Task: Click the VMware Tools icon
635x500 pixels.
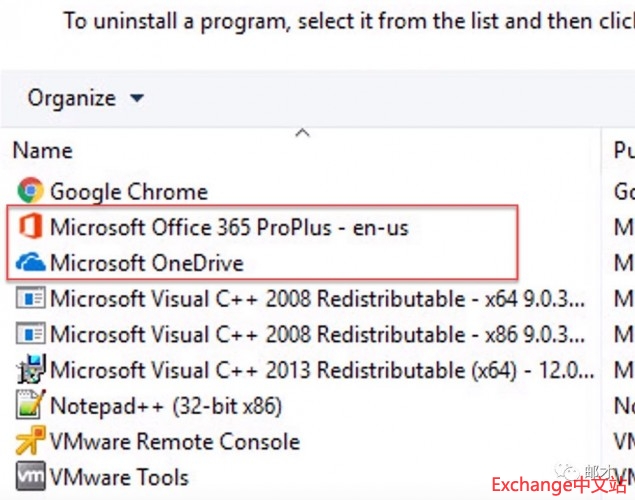Action: point(31,477)
